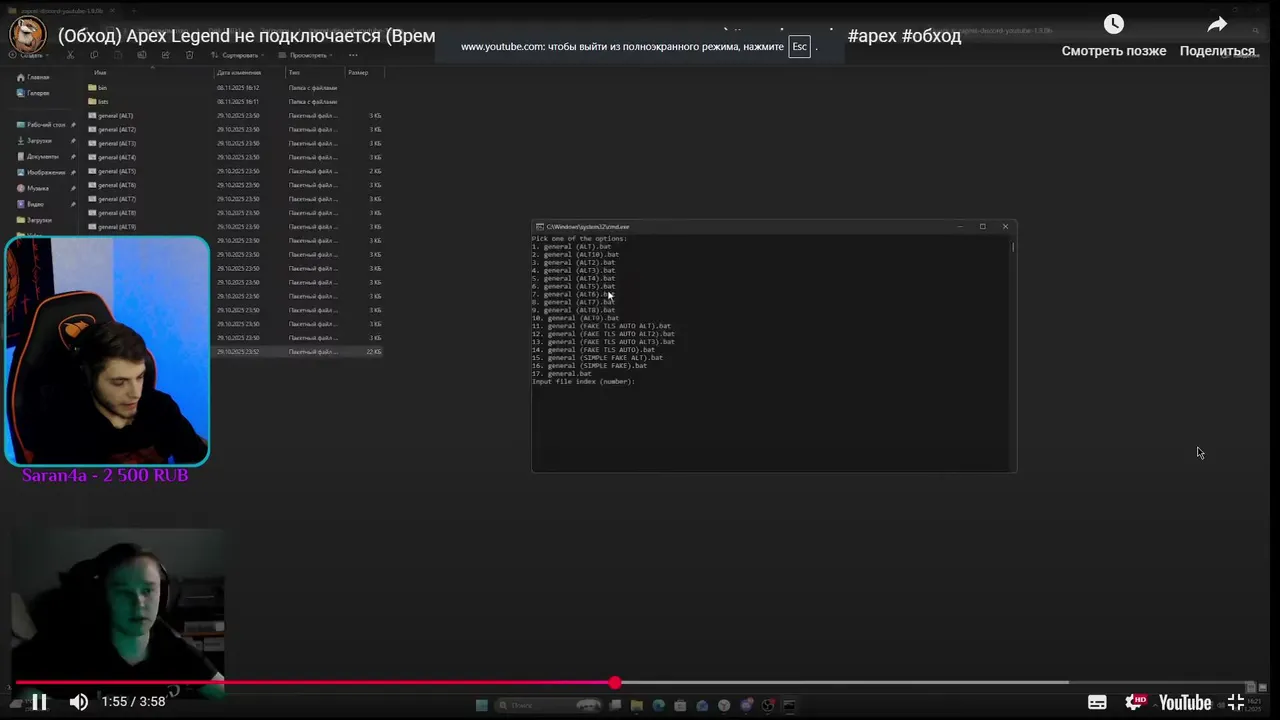Open File Explorer icon in the taskbar

(636, 705)
